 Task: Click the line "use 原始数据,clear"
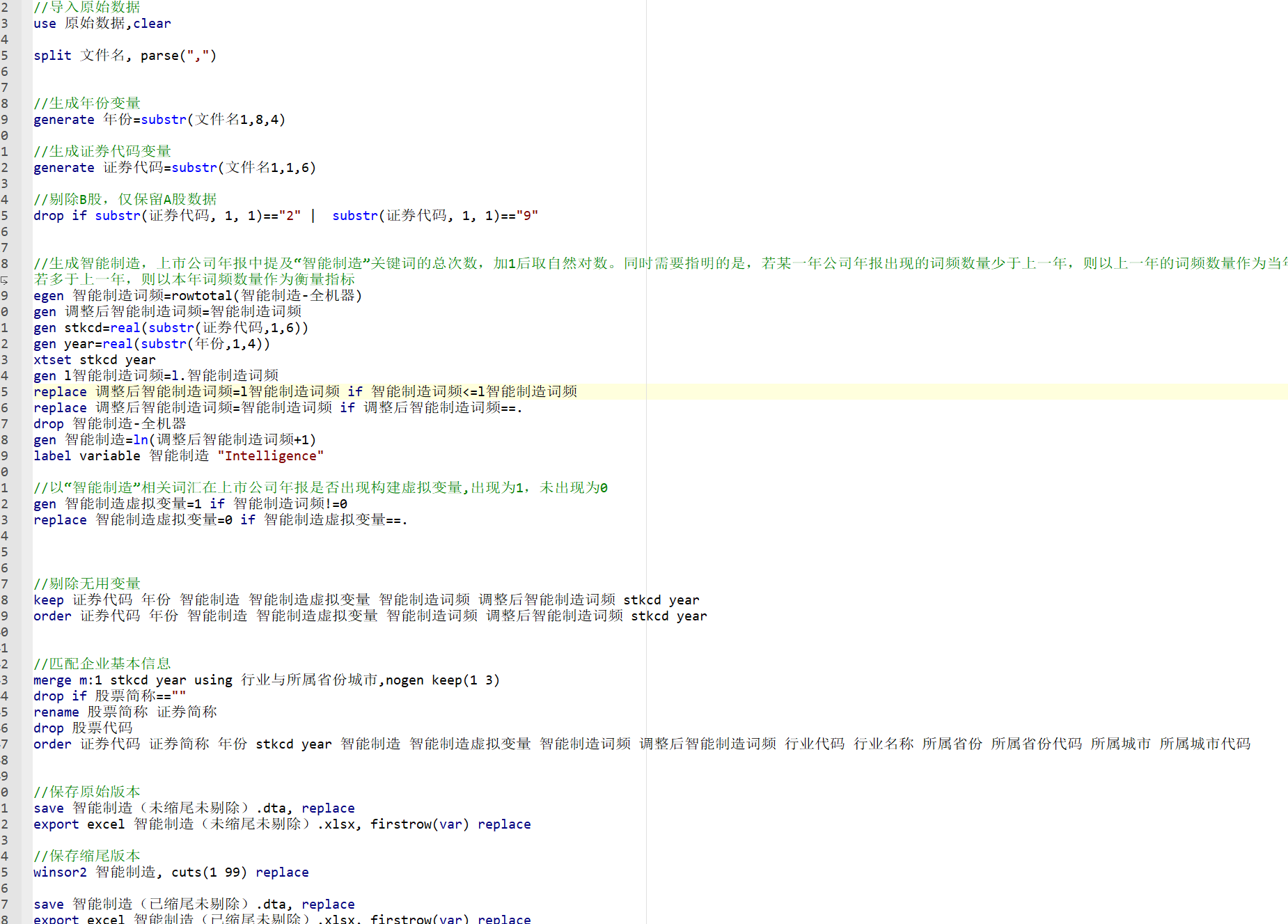(x=102, y=23)
